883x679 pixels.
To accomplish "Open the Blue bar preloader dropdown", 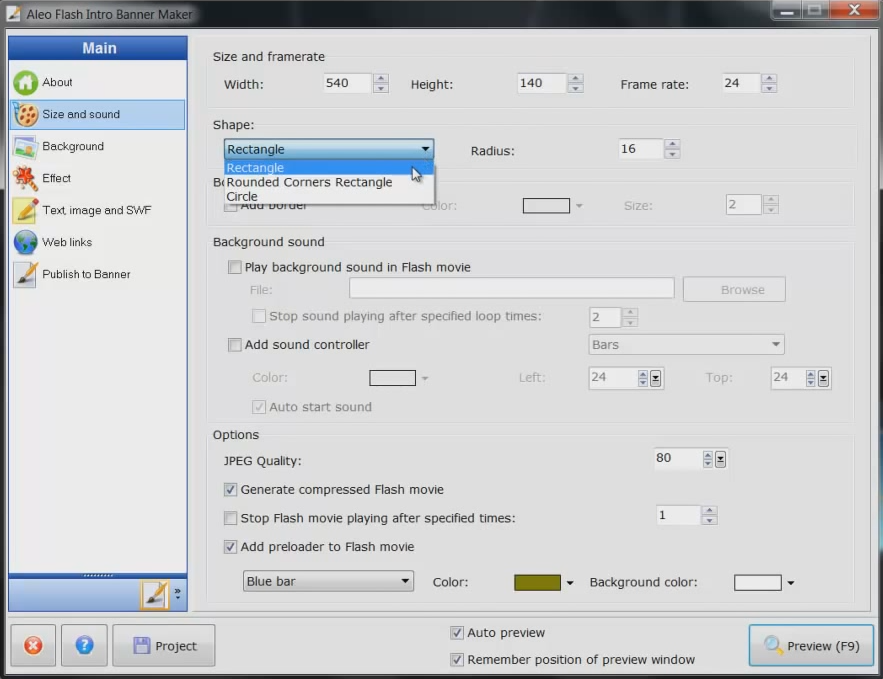I will 328,581.
